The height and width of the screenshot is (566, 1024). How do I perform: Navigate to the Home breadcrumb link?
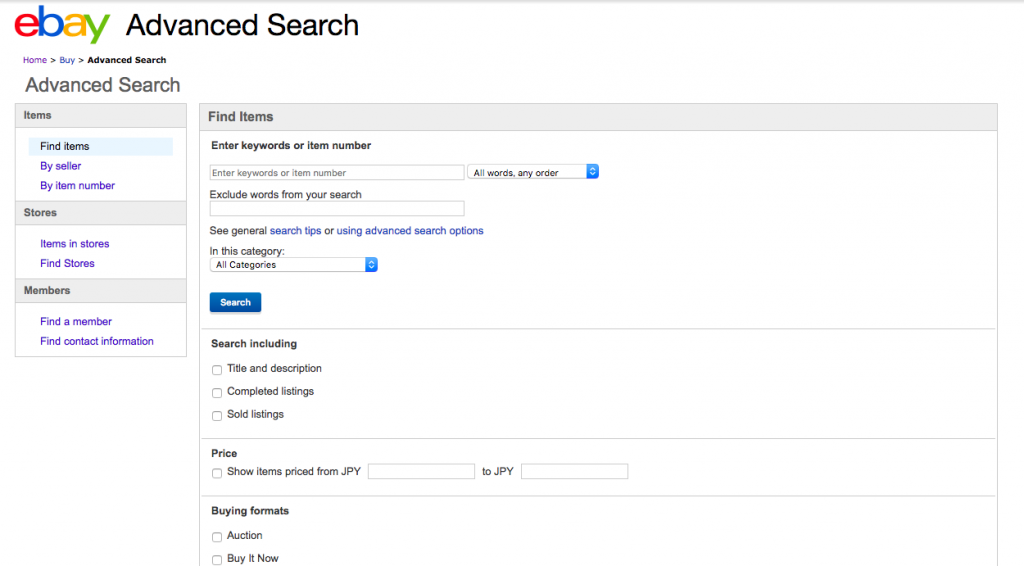35,60
